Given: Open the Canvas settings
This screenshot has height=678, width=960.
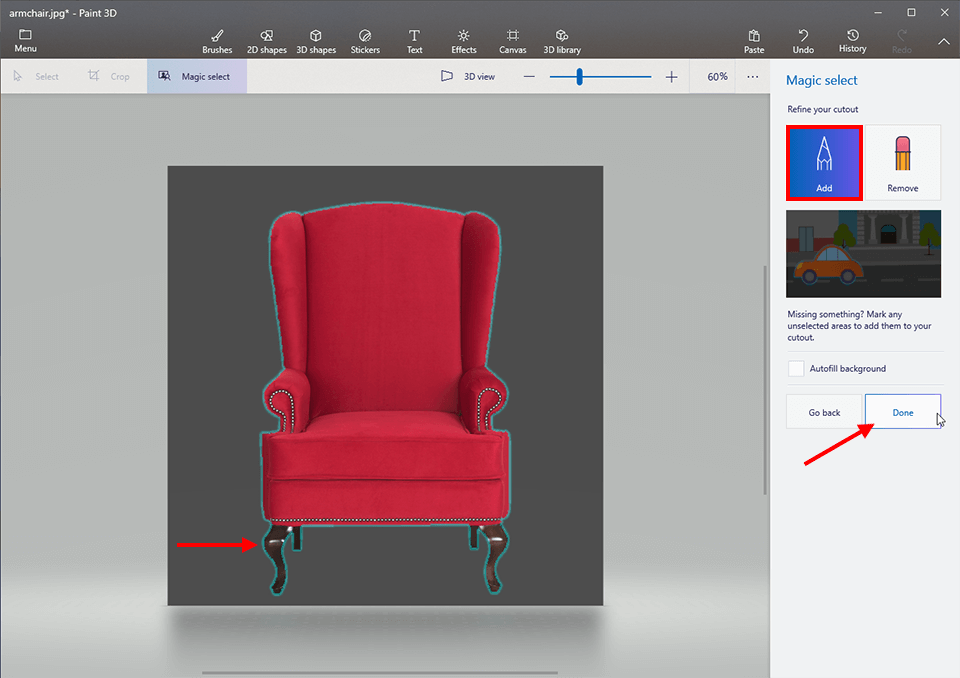Looking at the screenshot, I should 512,40.
